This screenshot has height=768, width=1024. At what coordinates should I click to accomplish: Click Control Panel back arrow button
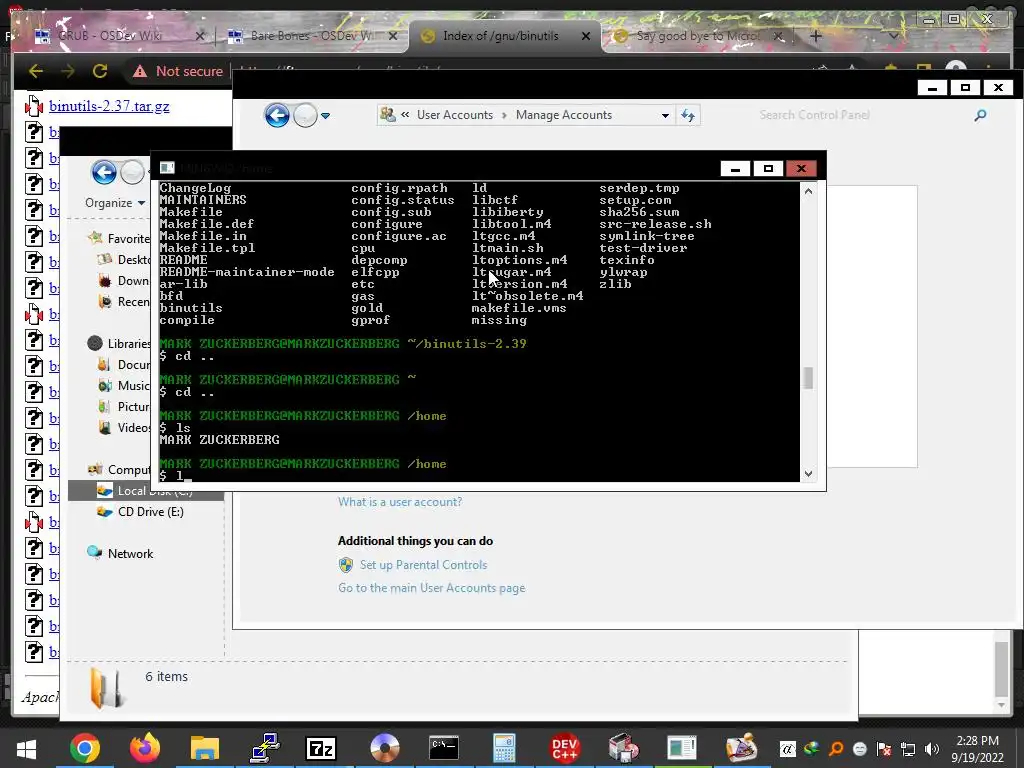coord(277,116)
